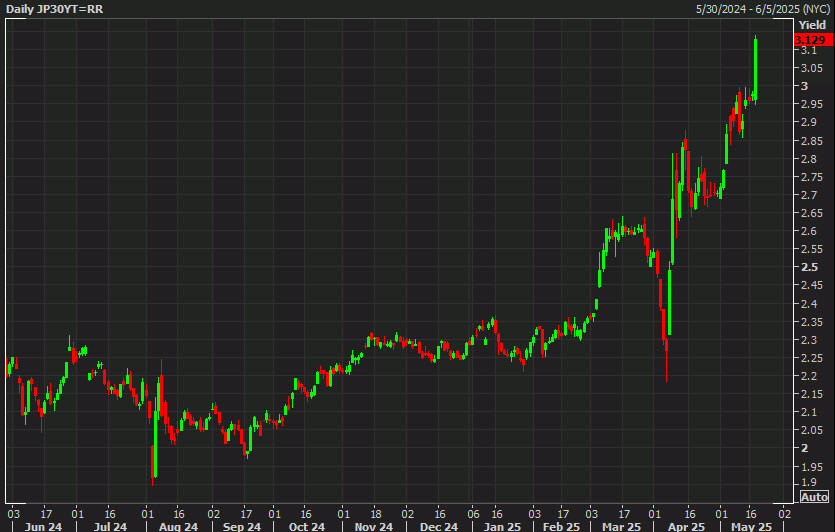Click the 2.8 yield axis label

(x=809, y=159)
